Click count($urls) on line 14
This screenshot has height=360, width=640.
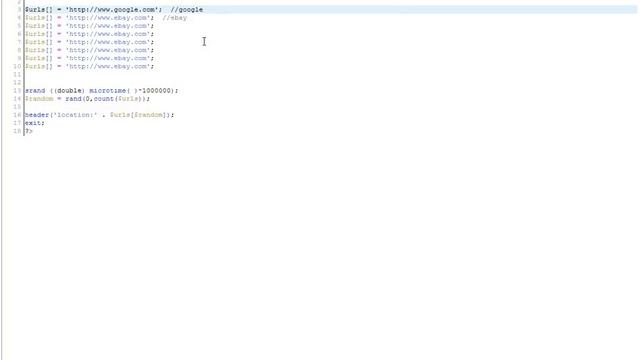coord(120,99)
